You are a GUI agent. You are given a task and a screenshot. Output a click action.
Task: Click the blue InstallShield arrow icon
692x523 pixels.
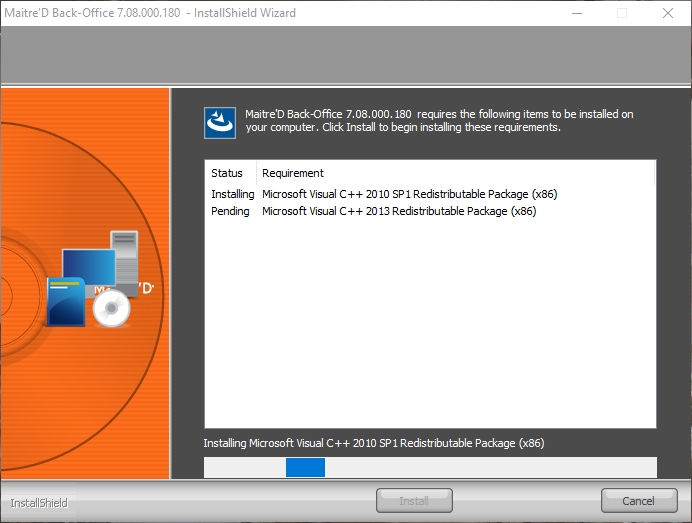click(220, 122)
